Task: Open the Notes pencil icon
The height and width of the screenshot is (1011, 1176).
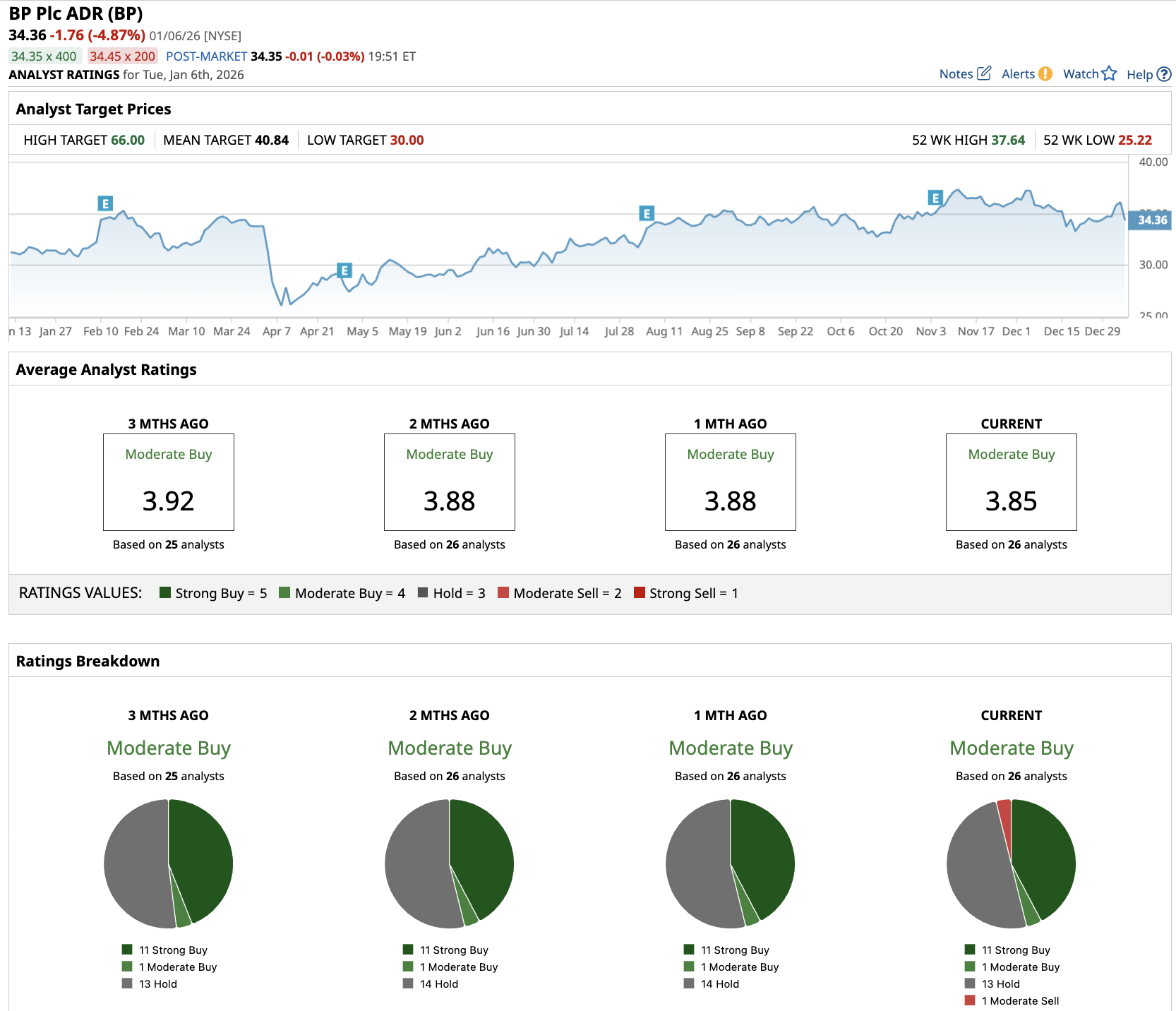Action: (984, 73)
